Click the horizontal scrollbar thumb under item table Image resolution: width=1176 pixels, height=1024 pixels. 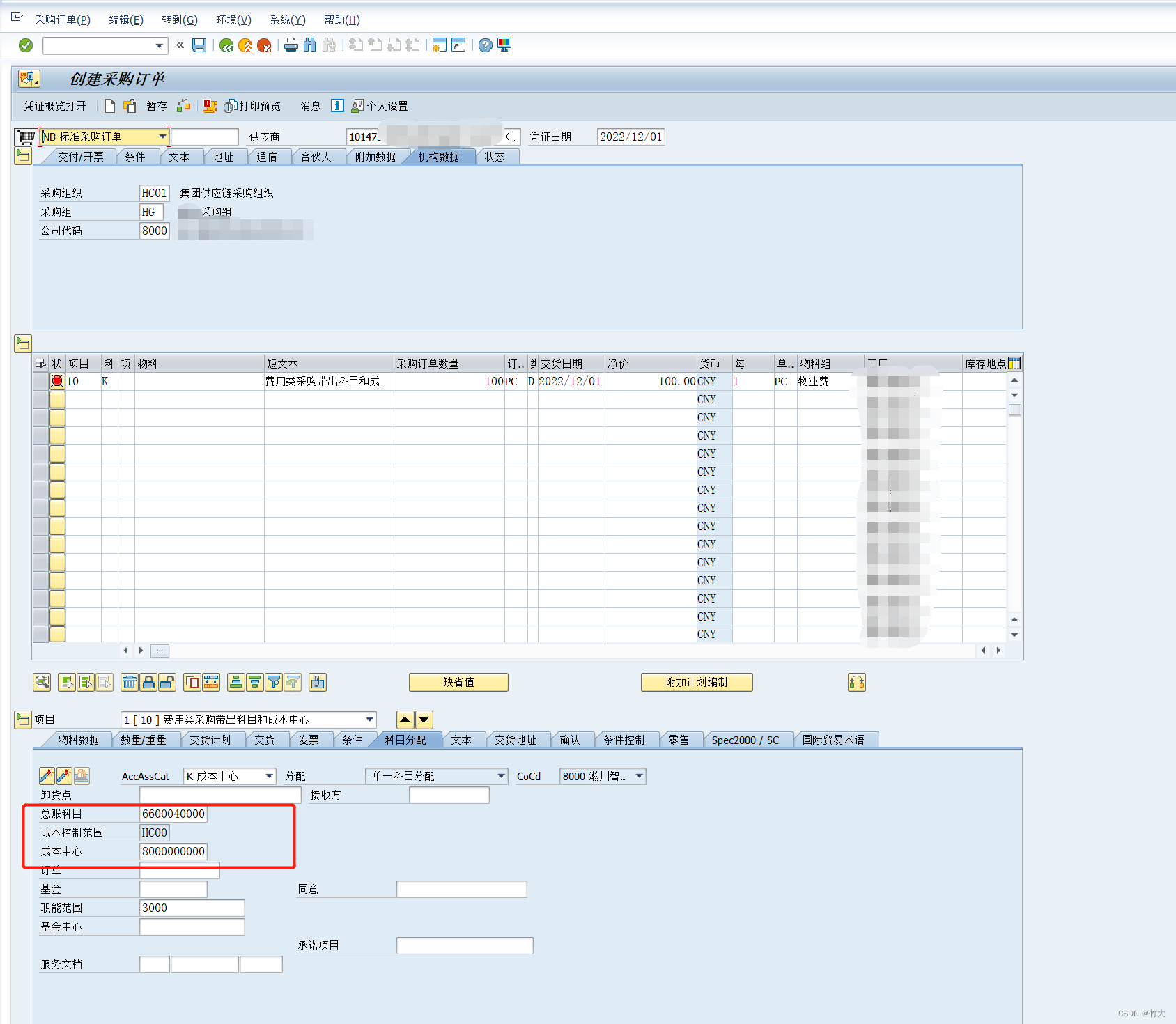(160, 651)
